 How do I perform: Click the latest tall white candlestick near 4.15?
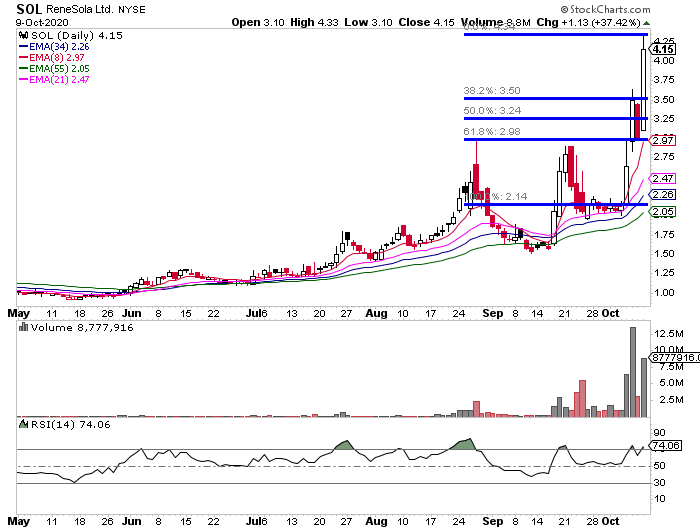643,89
